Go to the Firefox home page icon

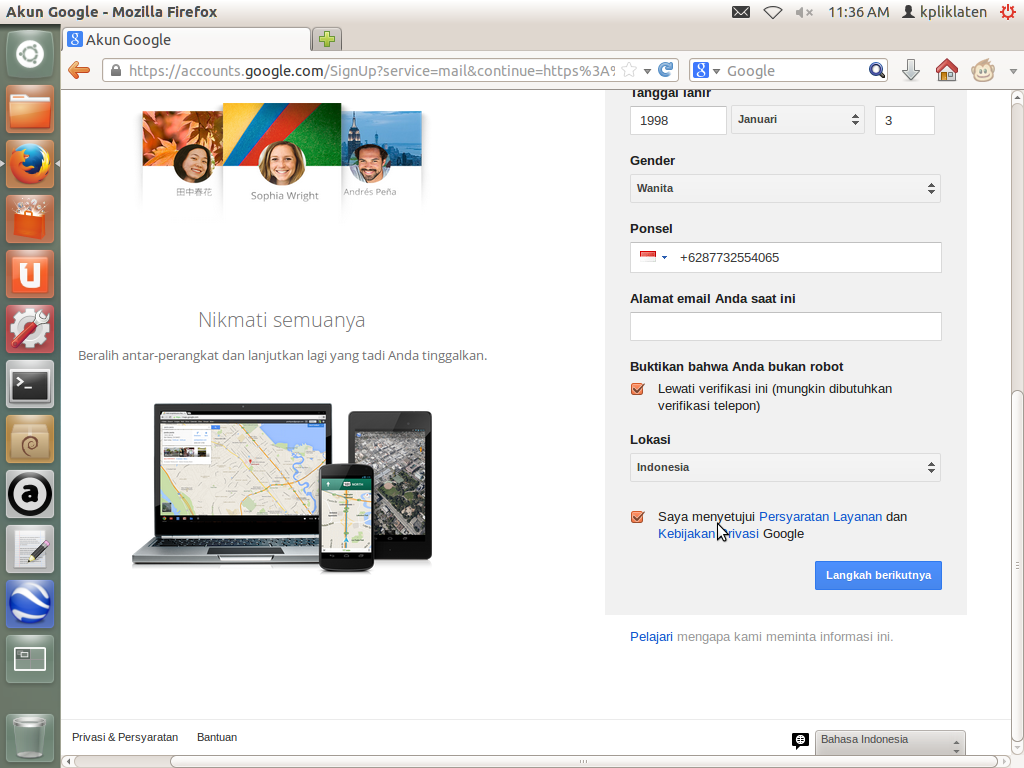pyautogui.click(x=946, y=70)
